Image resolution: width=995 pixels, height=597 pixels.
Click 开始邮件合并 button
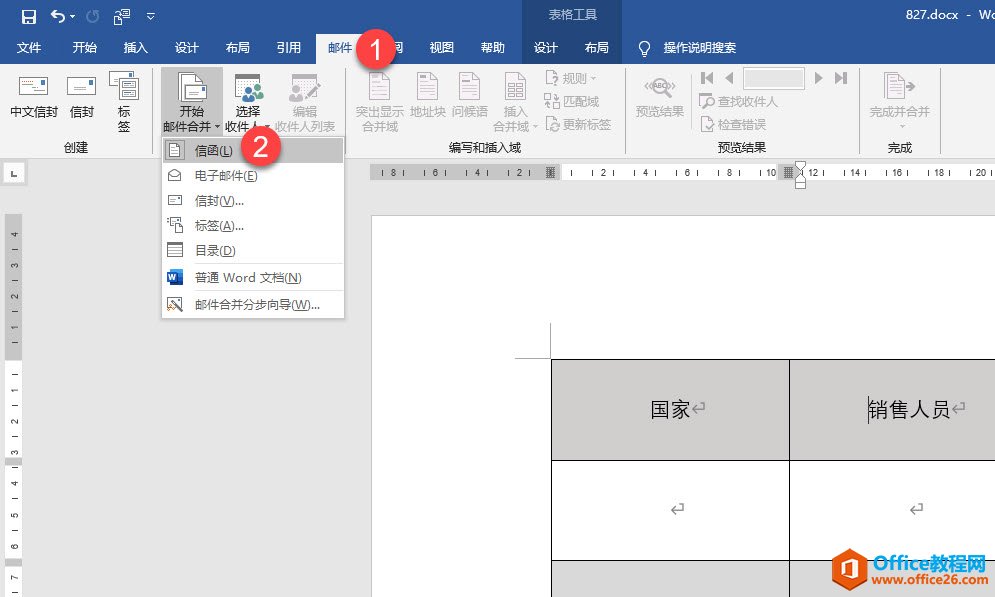coord(192,101)
